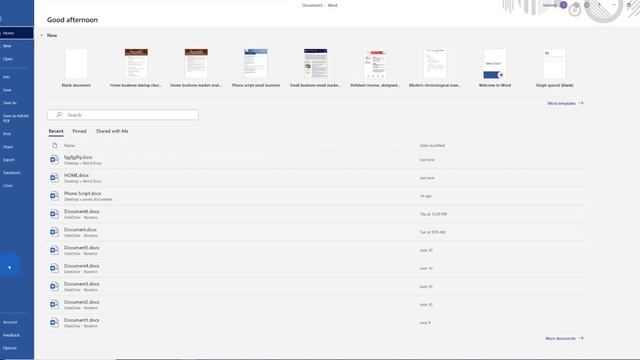Click the Word file icon beside Document4.docx
The height and width of the screenshot is (360, 640).
coord(54,268)
